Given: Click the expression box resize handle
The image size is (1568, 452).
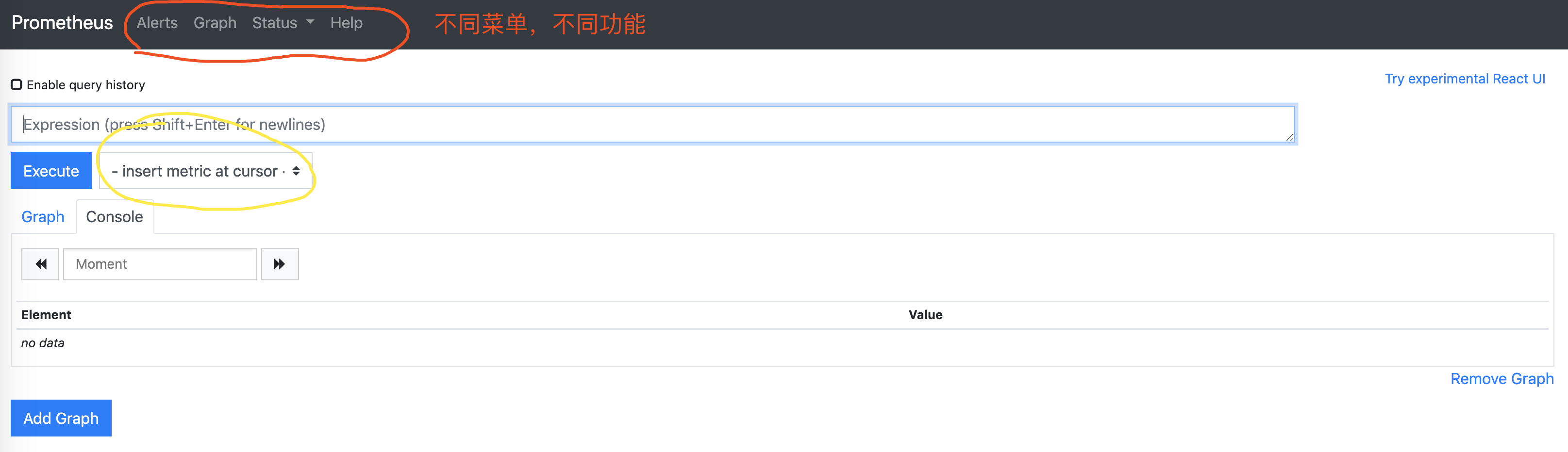Looking at the screenshot, I should point(1289,137).
